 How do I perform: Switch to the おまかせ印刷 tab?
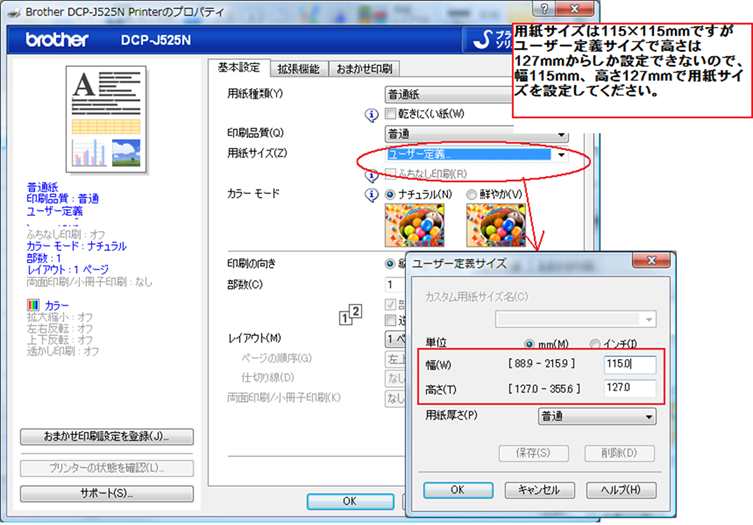click(364, 69)
